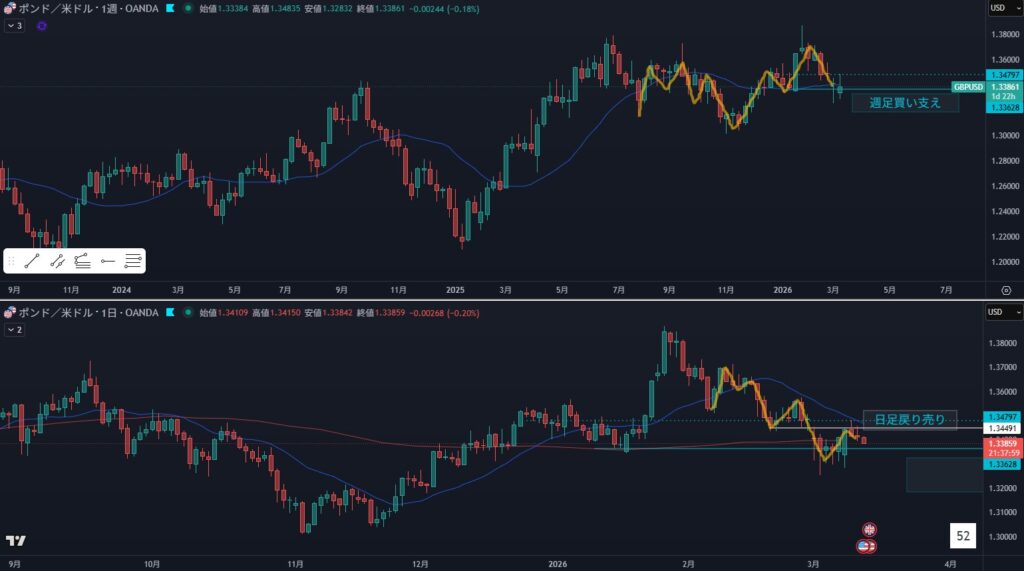
Task: Expand the weekly chart's 3 collapsed indicators
Action: [14, 25]
